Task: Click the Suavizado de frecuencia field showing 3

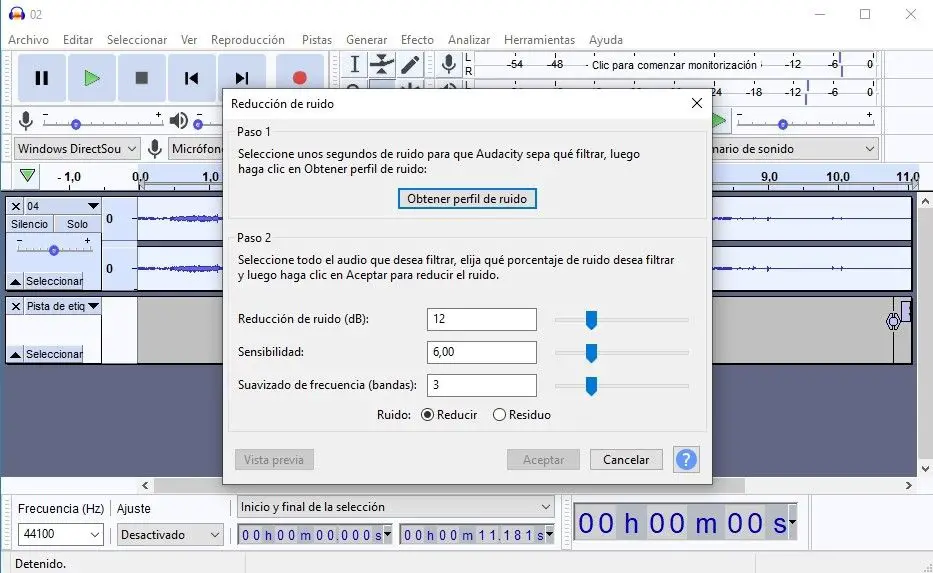Action: 482,386
